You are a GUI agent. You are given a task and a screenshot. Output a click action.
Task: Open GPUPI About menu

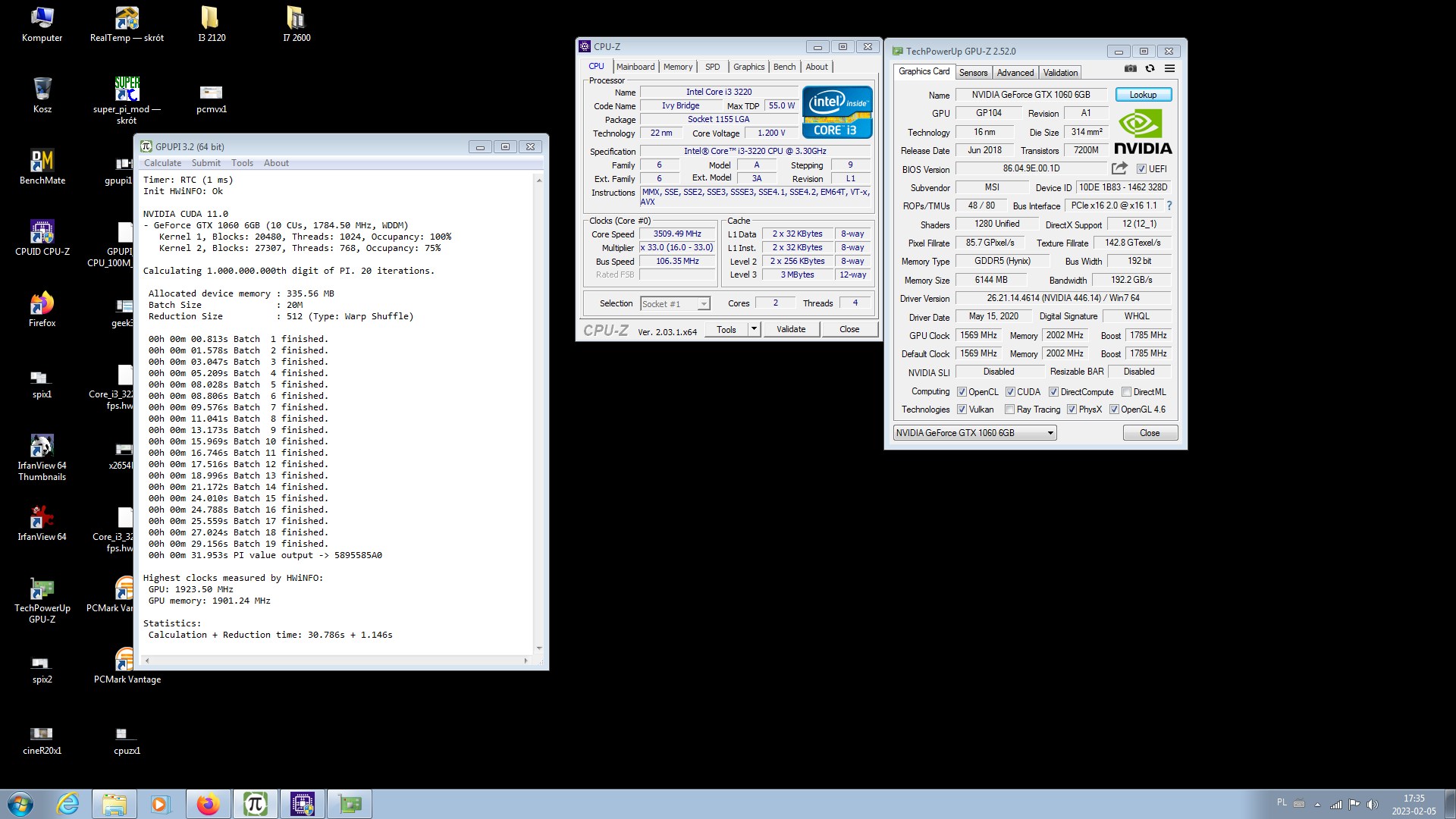pos(276,163)
